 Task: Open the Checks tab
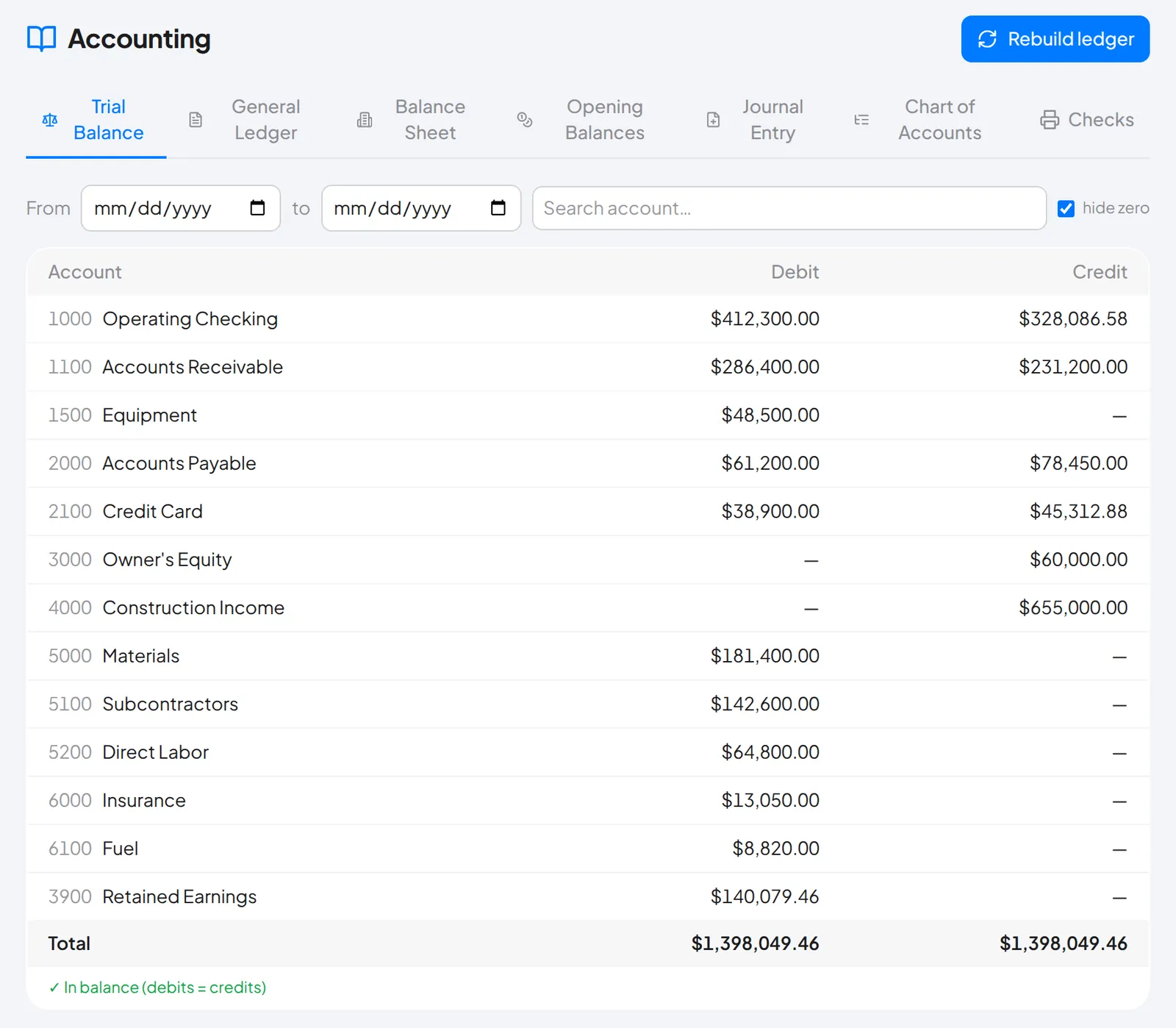pyautogui.click(x=1087, y=120)
